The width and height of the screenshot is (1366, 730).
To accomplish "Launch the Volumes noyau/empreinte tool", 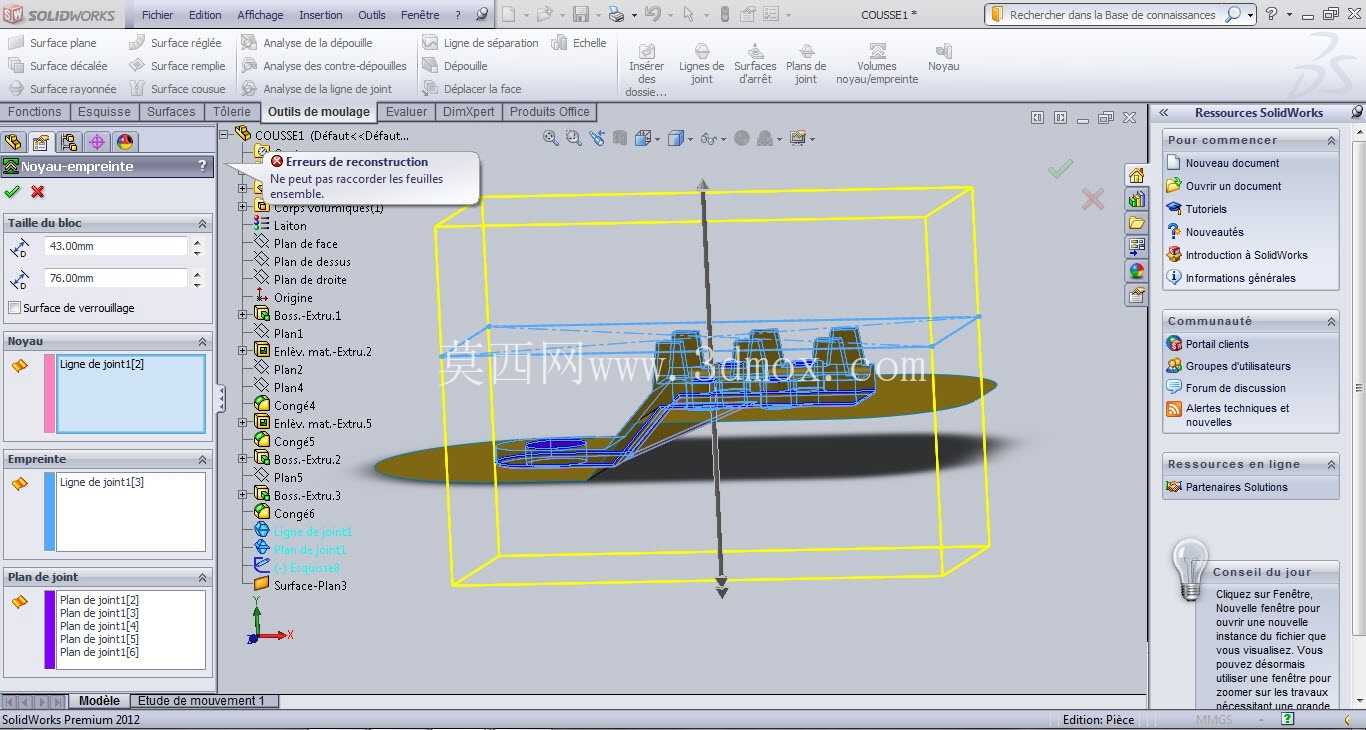I will 877,63.
